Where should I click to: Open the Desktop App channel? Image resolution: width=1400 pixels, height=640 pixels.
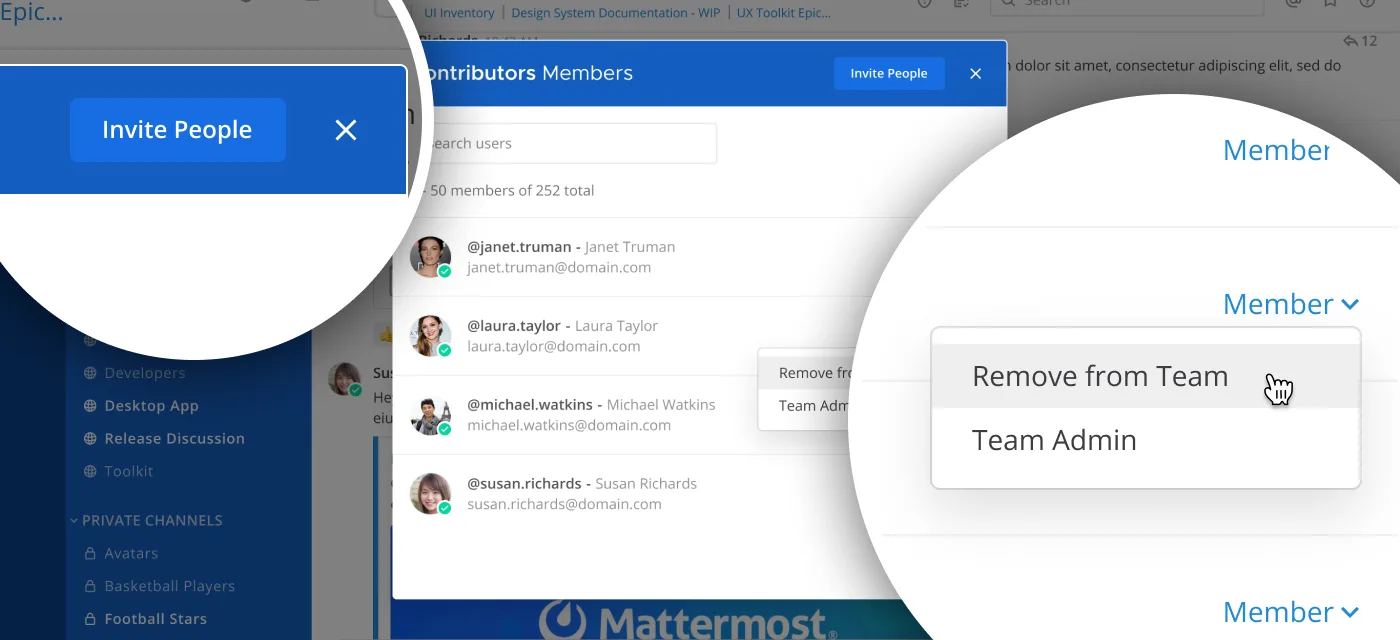pyautogui.click(x=152, y=406)
